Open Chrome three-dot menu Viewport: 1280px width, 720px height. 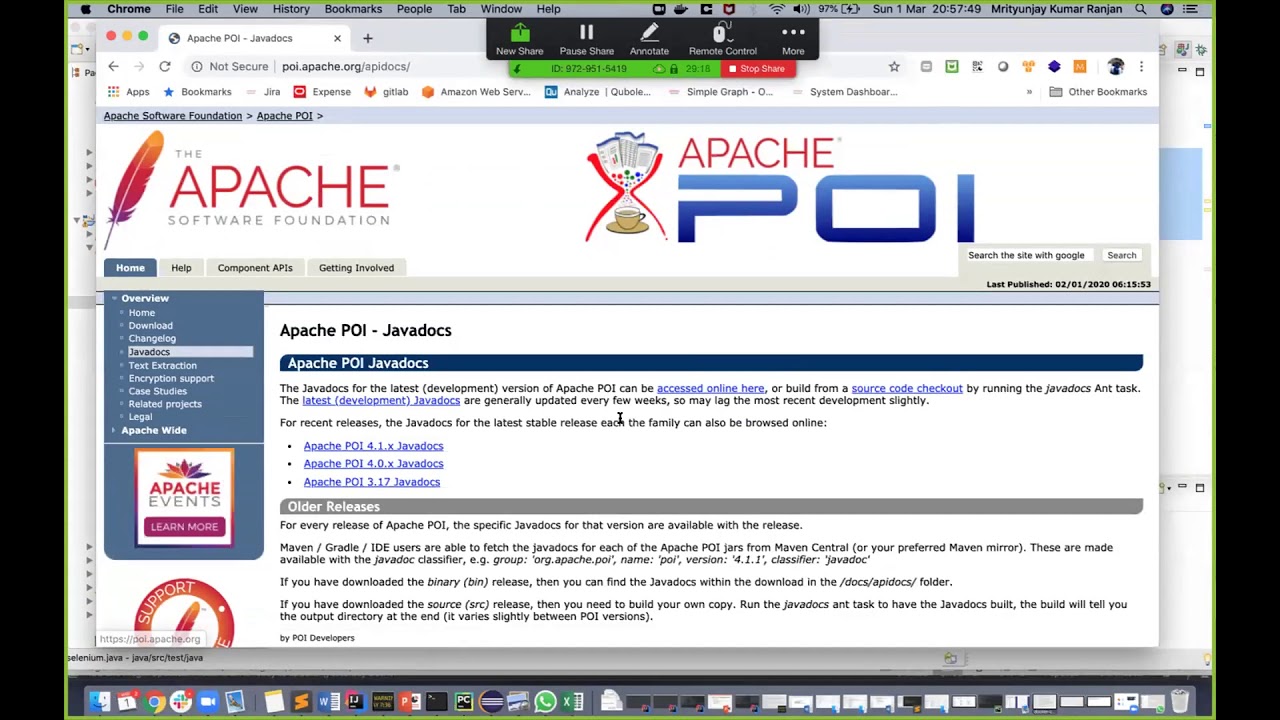[x=1141, y=66]
